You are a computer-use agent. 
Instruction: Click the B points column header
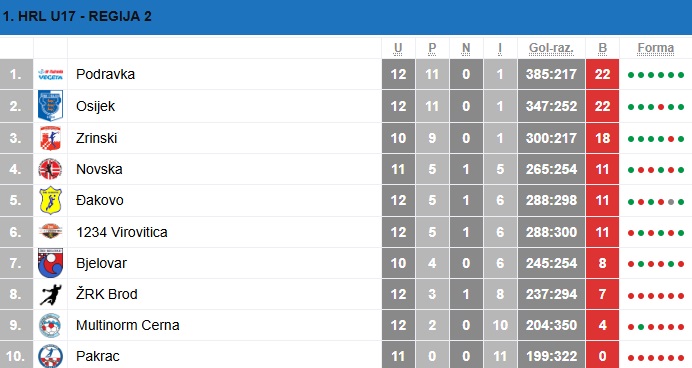(602, 48)
